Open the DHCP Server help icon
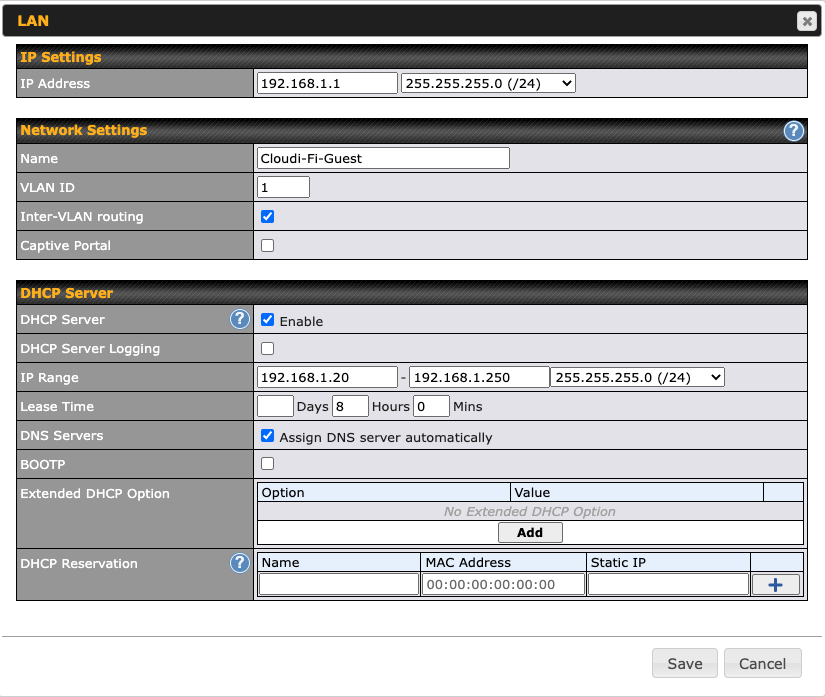825x697 pixels. pyautogui.click(x=240, y=319)
